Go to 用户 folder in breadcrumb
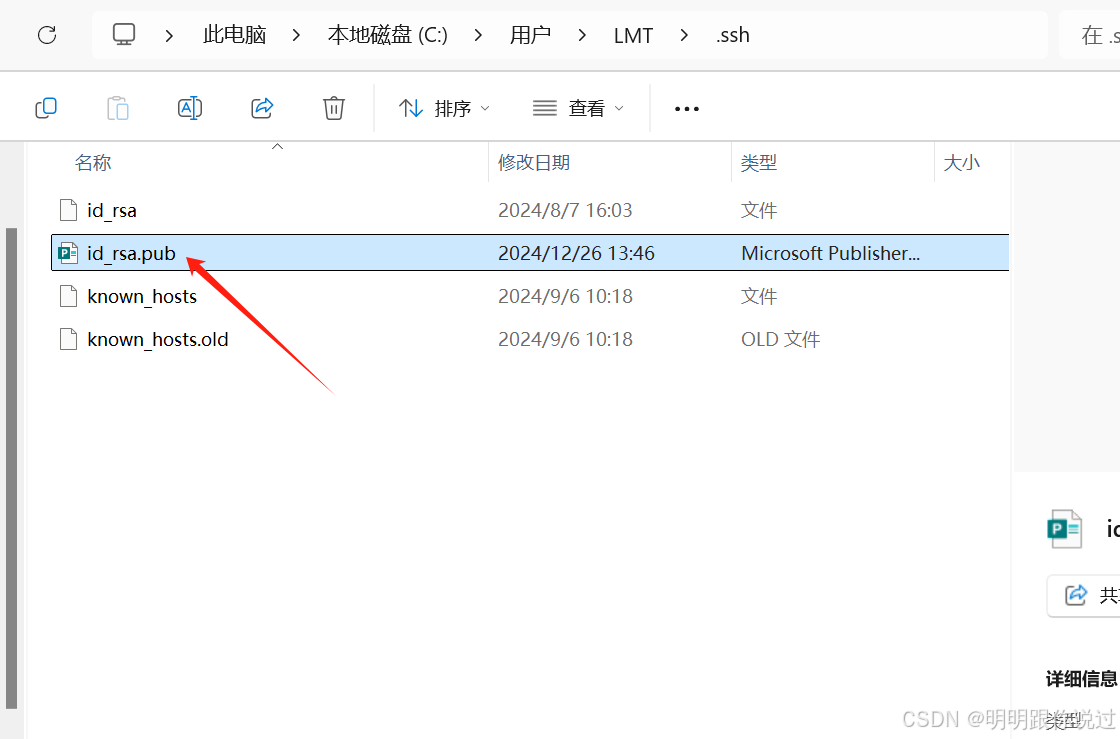 pos(530,35)
